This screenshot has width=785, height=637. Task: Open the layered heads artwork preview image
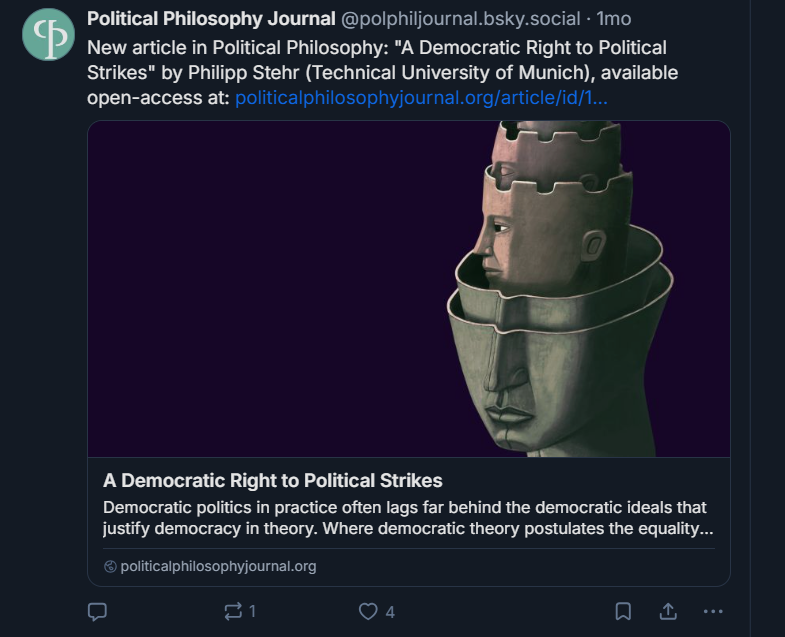561,289
